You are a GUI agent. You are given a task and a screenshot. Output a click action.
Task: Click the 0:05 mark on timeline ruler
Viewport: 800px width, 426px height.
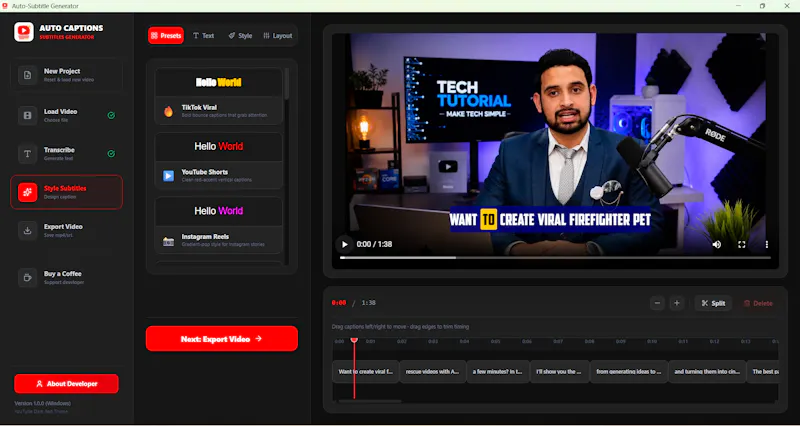[x=495, y=341]
